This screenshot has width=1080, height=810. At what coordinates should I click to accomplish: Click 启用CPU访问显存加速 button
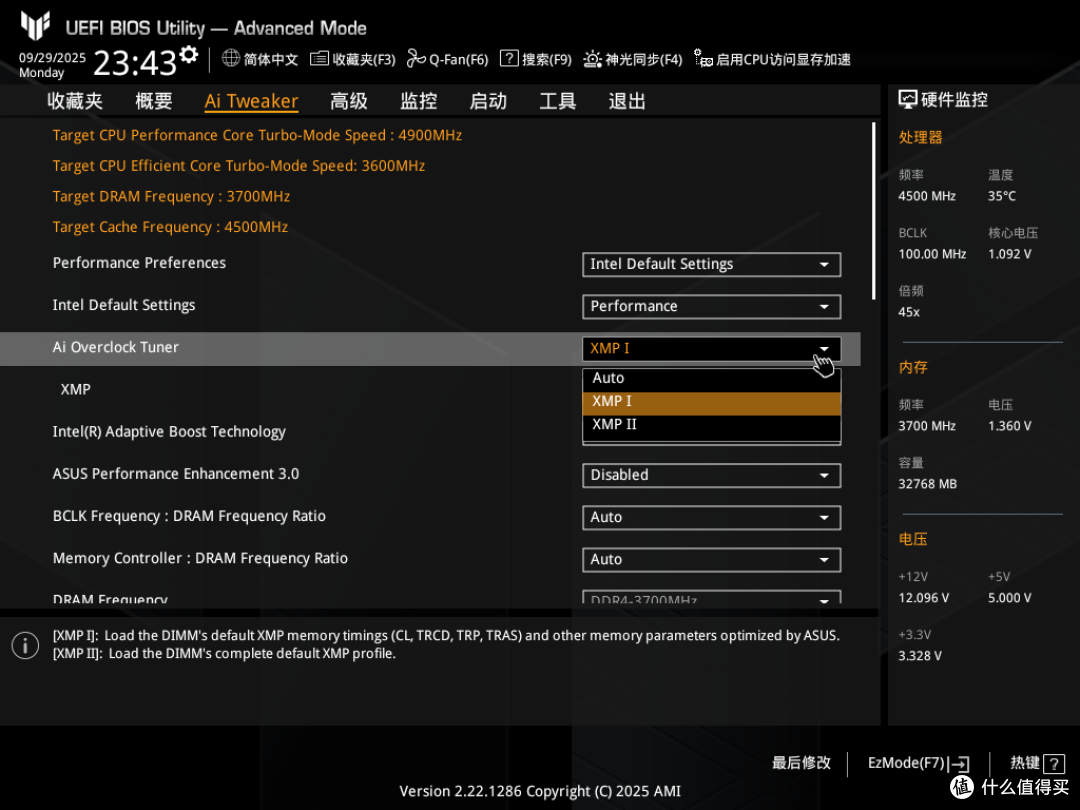(x=772, y=59)
